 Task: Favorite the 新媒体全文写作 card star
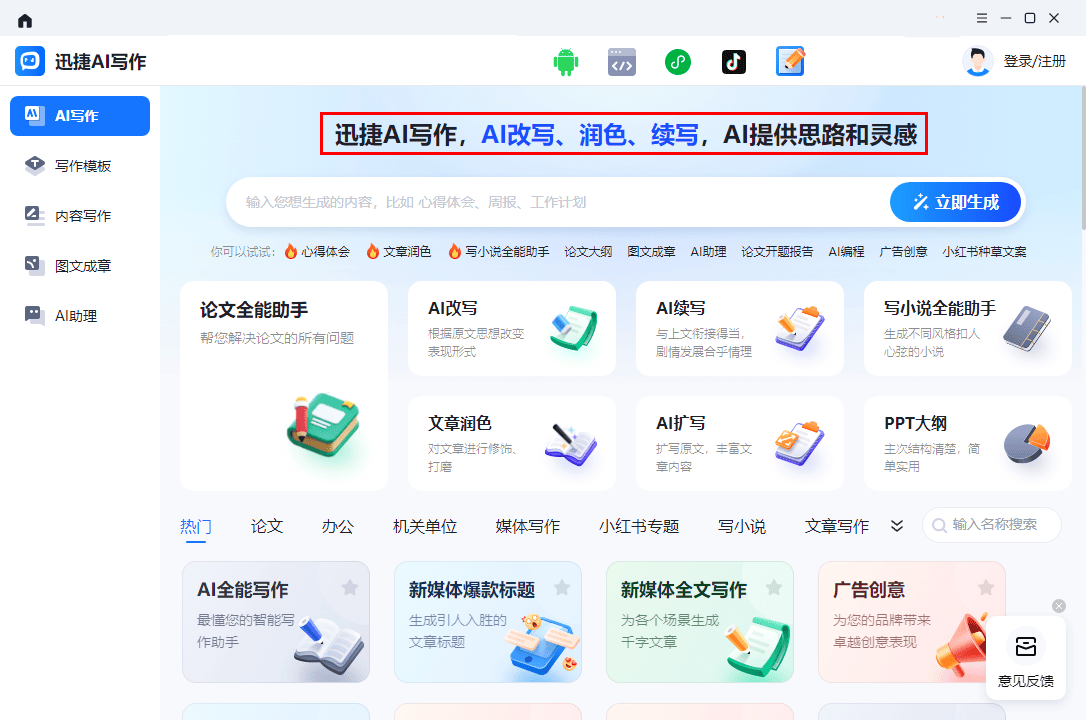(x=774, y=588)
